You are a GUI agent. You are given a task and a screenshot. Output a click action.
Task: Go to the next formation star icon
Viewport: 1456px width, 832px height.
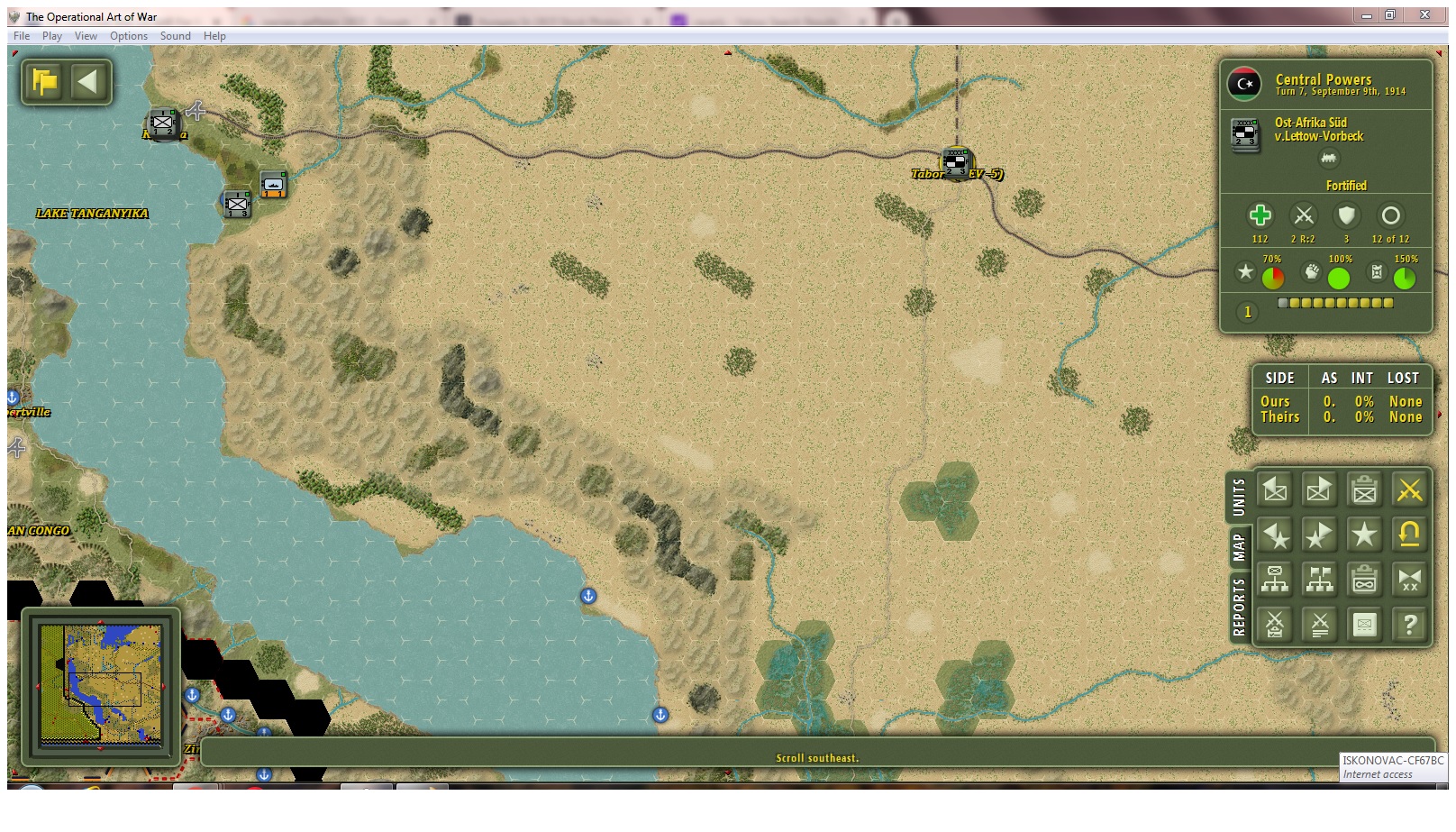[1319, 535]
